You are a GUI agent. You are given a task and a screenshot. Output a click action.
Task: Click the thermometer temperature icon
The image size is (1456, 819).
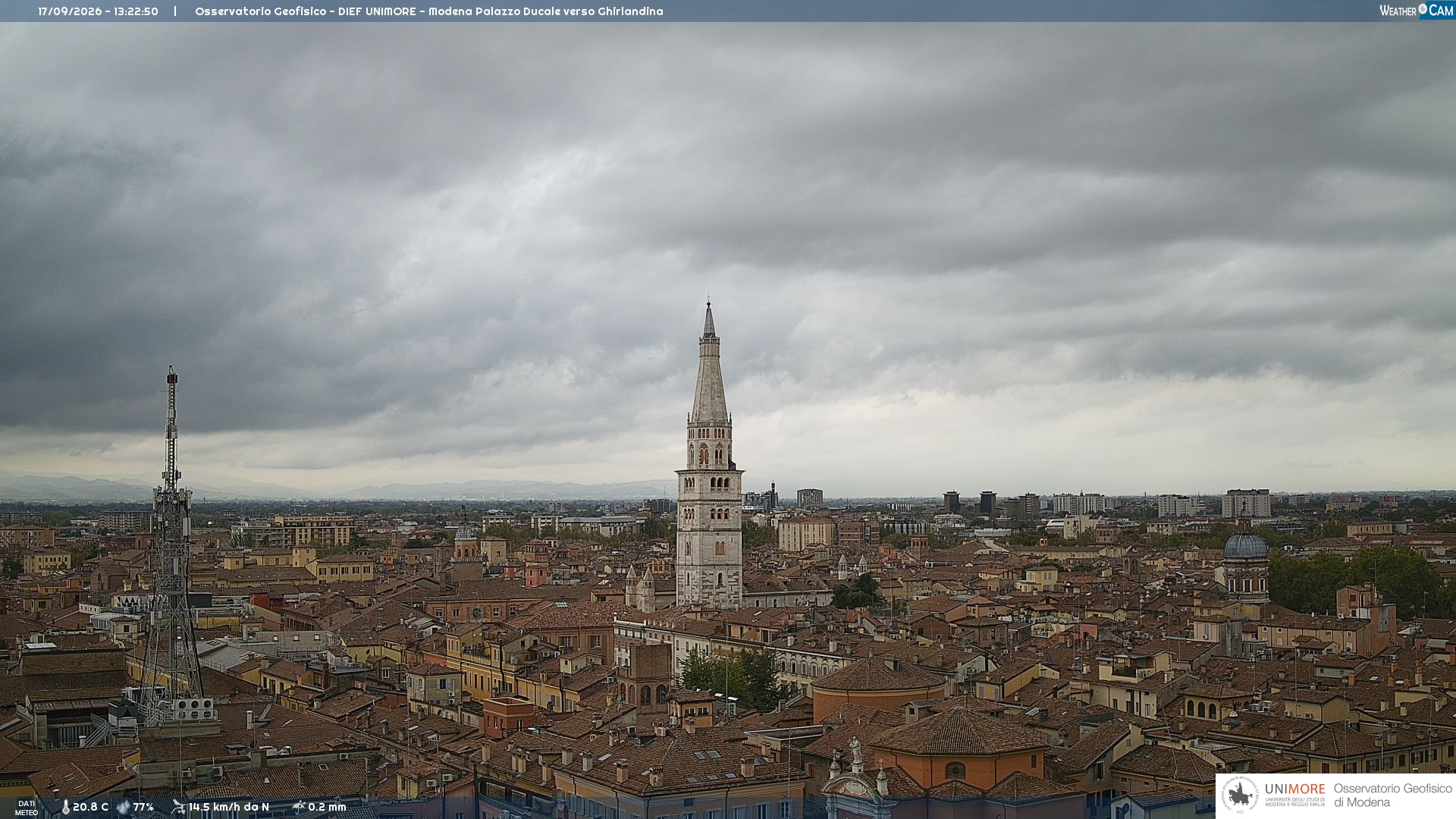point(65,807)
